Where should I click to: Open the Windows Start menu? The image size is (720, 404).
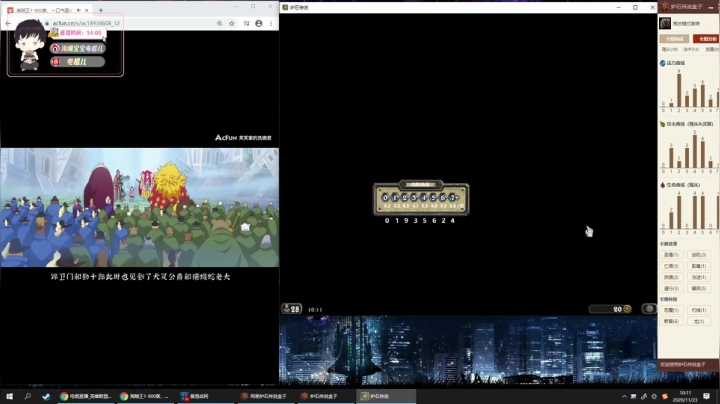(9, 396)
